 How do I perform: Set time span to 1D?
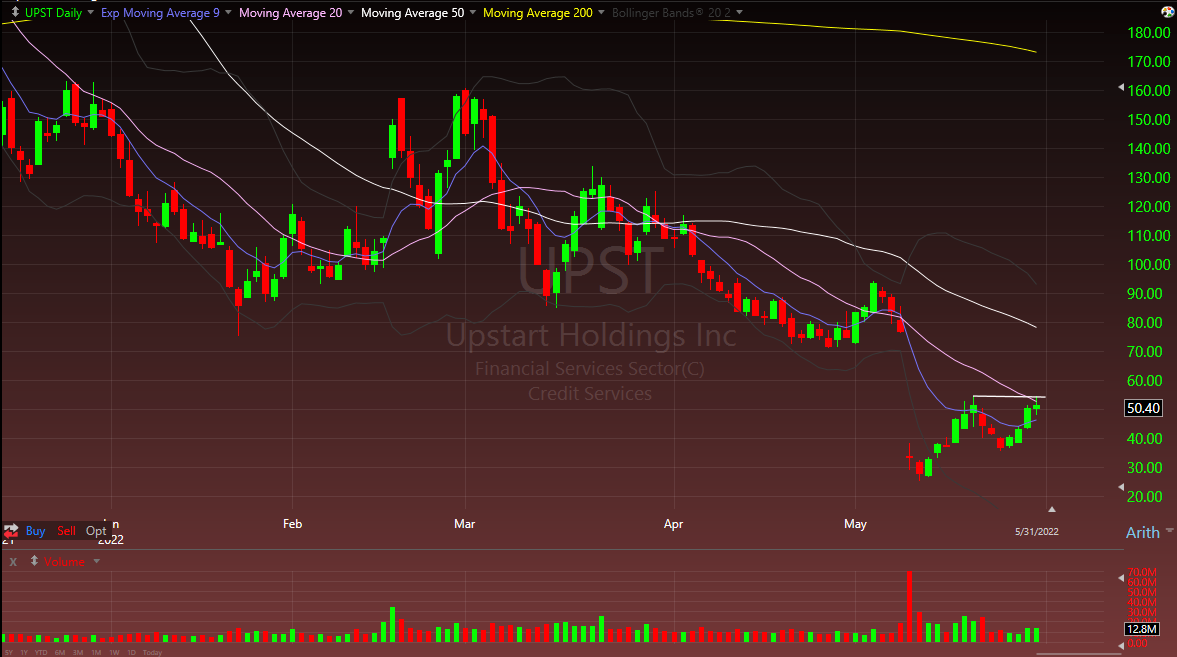coord(131,652)
